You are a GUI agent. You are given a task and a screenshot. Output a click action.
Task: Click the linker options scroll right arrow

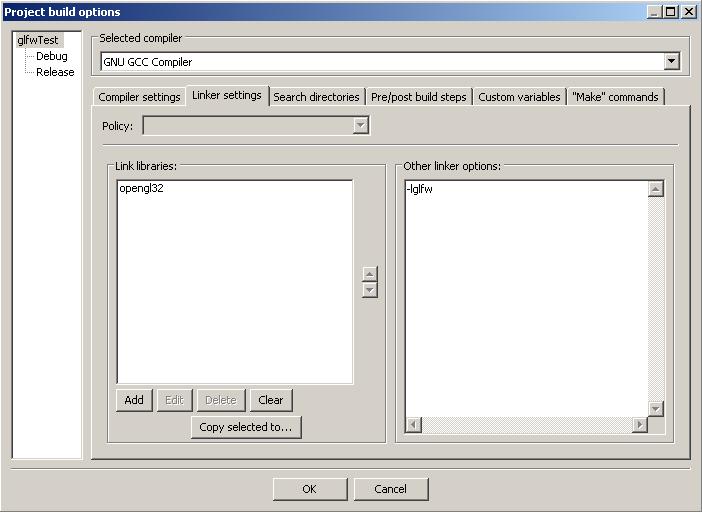(640, 424)
